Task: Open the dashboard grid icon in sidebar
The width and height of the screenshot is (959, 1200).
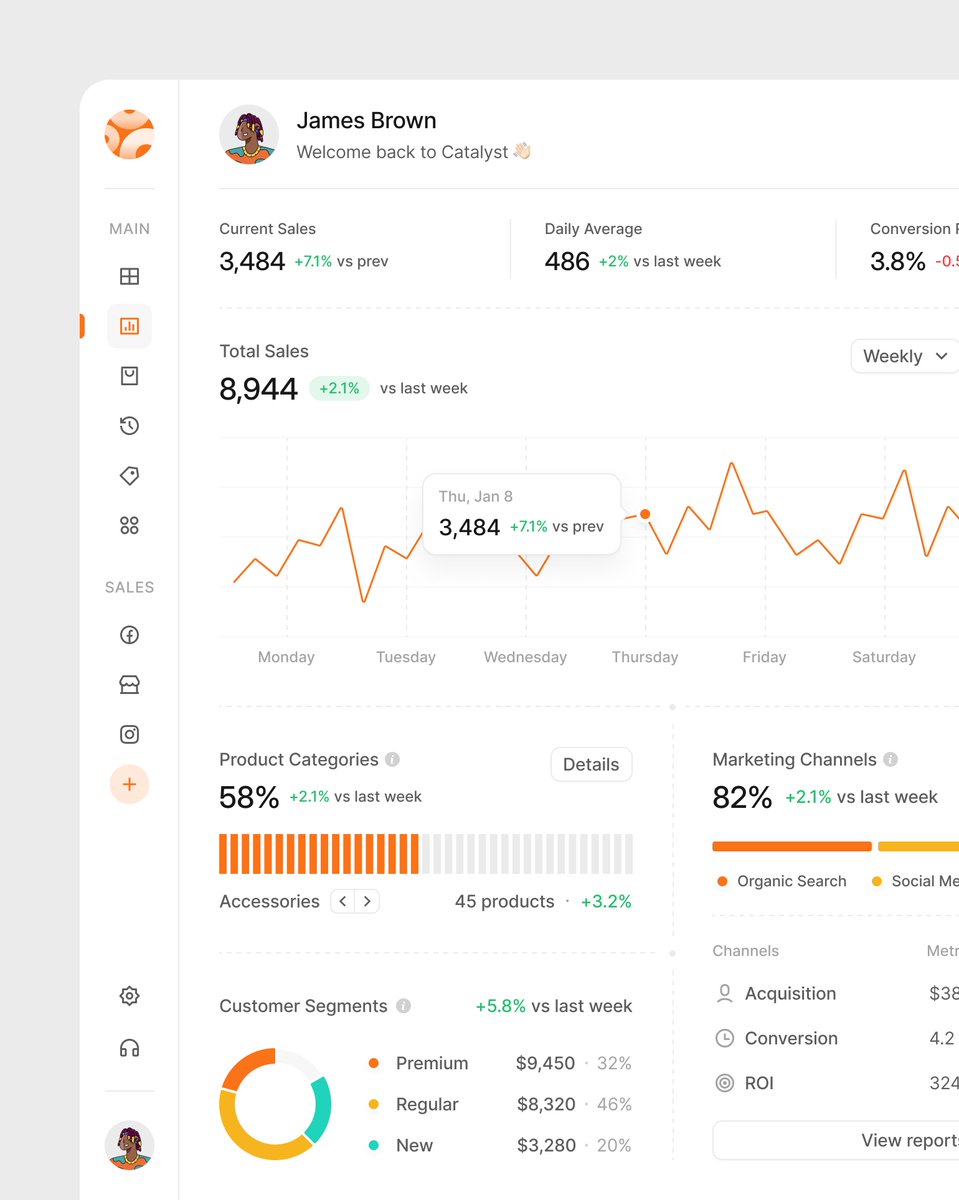Action: click(129, 276)
